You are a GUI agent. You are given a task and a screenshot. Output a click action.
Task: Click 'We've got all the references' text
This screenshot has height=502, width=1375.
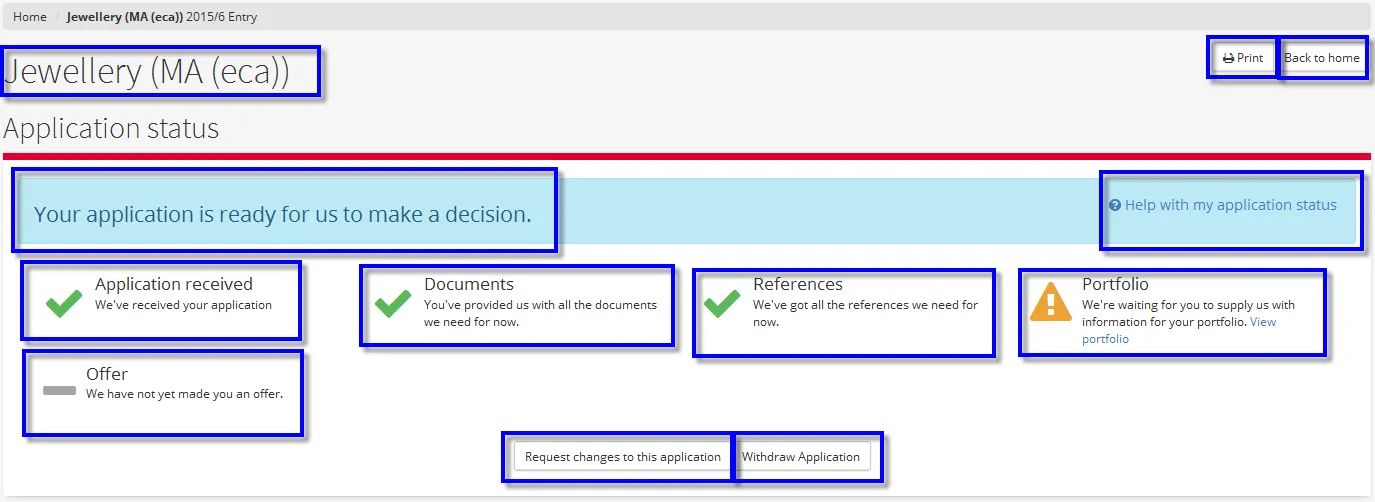point(865,313)
